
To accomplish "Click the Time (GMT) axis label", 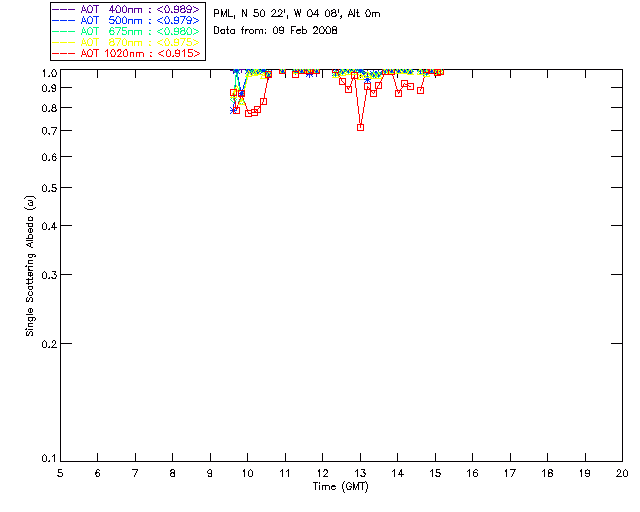I will (340, 487).
